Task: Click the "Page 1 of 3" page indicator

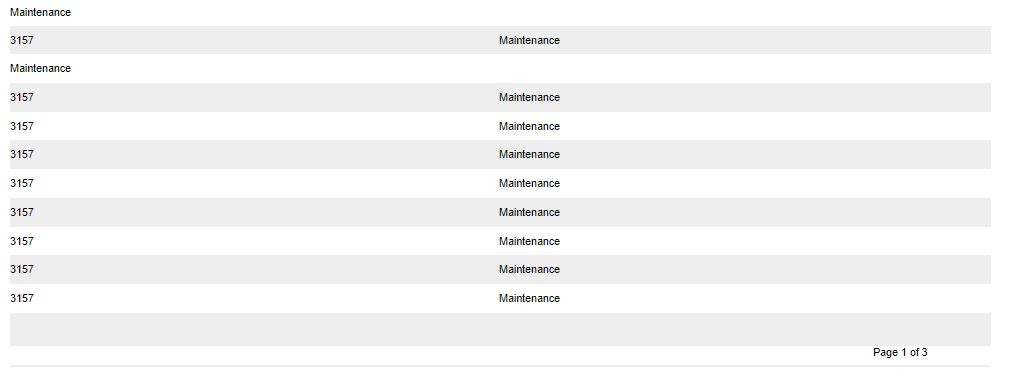Action: tap(900, 353)
